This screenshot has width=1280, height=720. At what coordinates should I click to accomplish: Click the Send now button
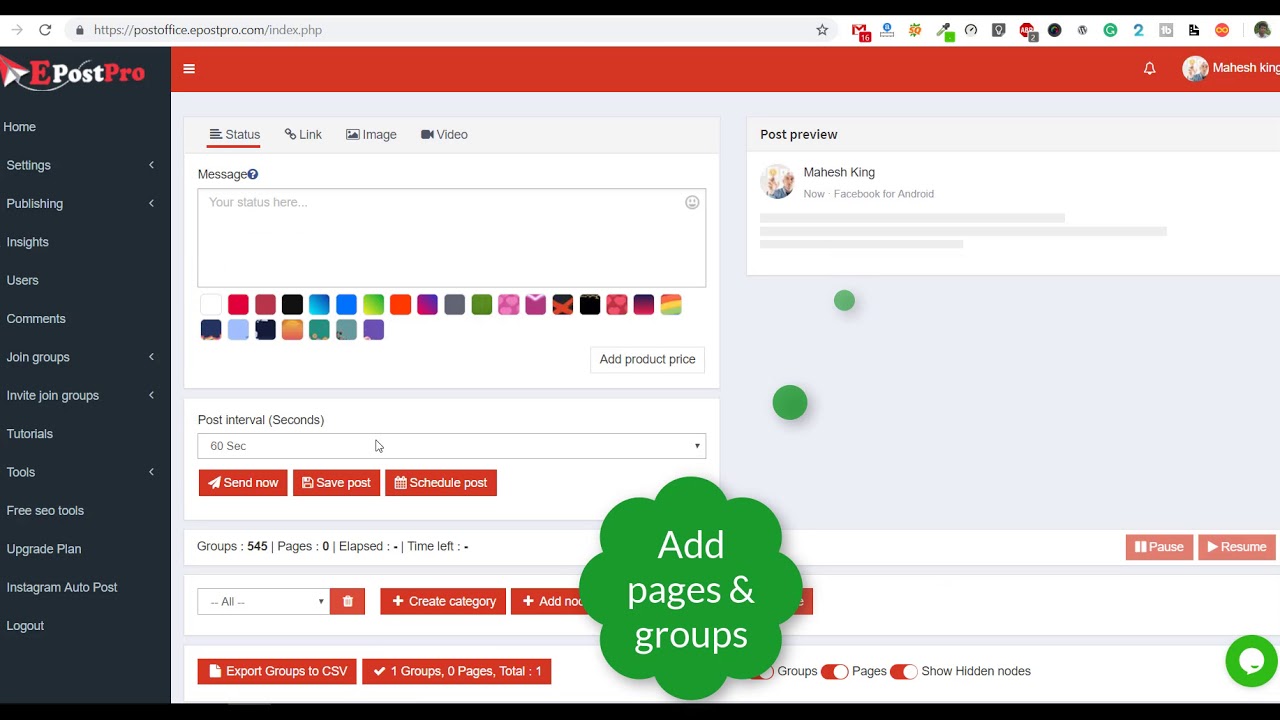pos(243,483)
